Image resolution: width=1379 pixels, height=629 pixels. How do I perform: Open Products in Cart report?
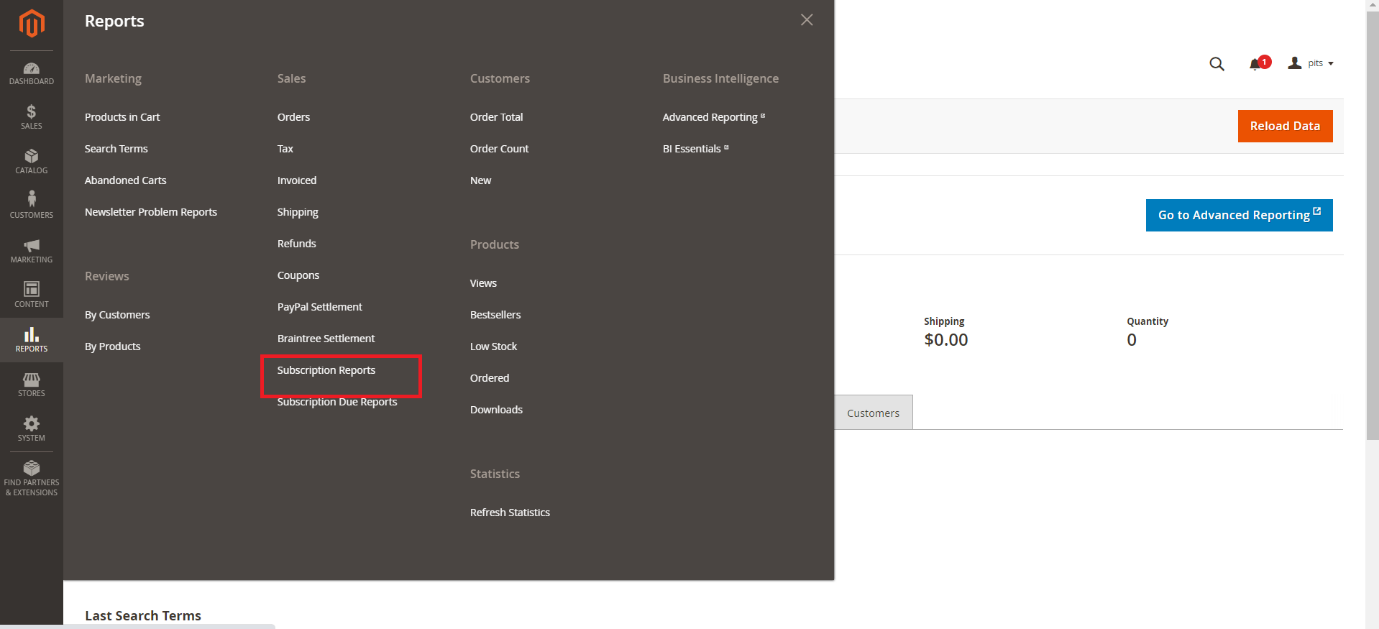coord(122,117)
